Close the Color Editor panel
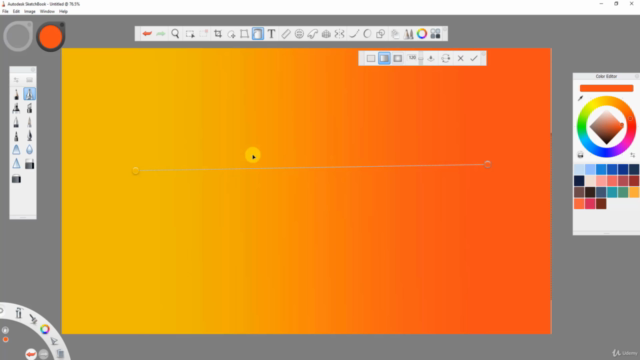Image resolution: width=640 pixels, height=360 pixels. click(636, 76)
